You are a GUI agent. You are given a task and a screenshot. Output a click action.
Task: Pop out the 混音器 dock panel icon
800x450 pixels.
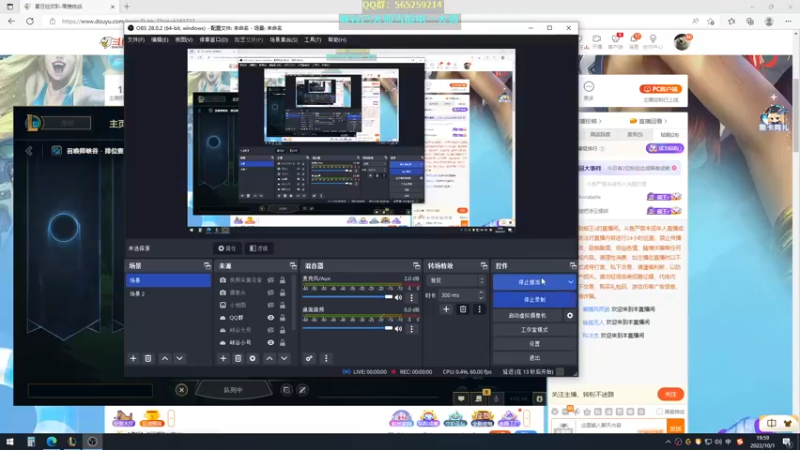[416, 266]
